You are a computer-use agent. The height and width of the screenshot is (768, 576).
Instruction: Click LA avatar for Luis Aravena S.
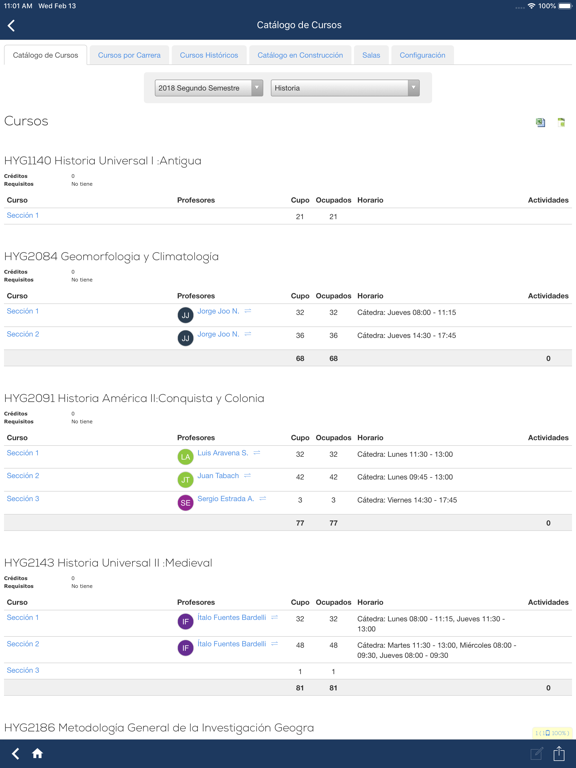click(185, 457)
